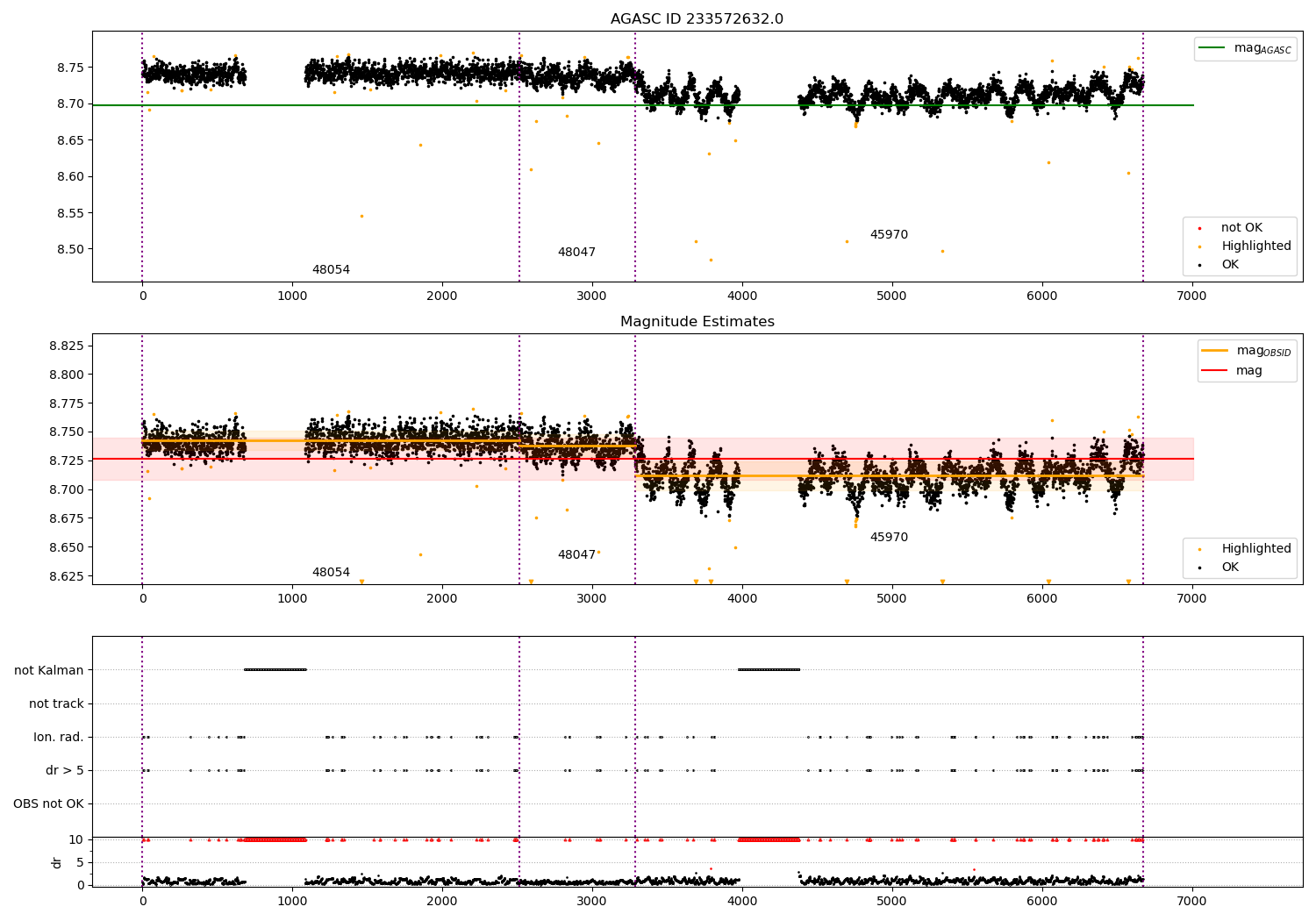Click the orange mag OBSID legend line sample
Image resolution: width=1316 pixels, height=921 pixels.
click(x=1214, y=351)
